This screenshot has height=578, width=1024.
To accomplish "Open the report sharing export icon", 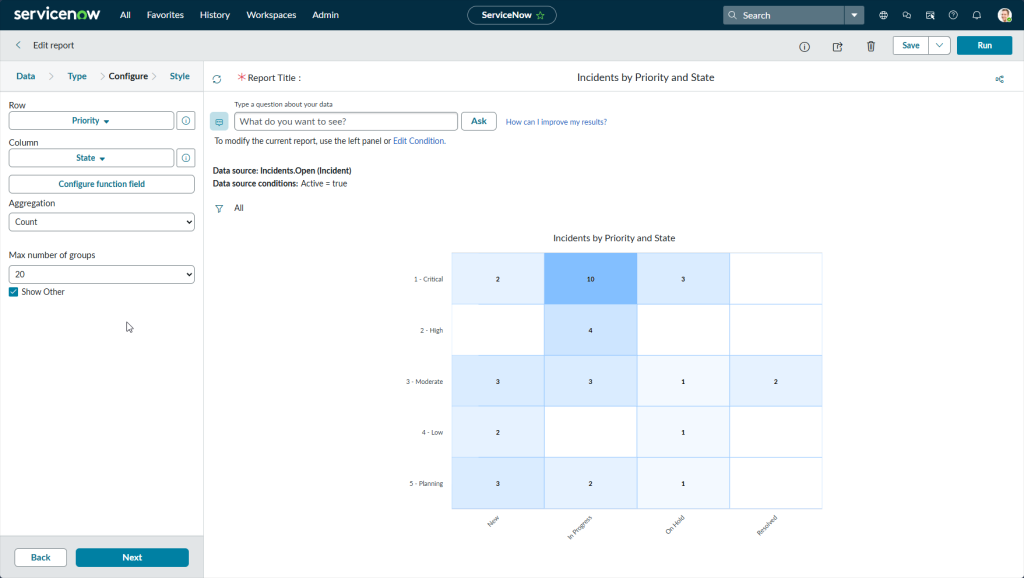I will 837,46.
